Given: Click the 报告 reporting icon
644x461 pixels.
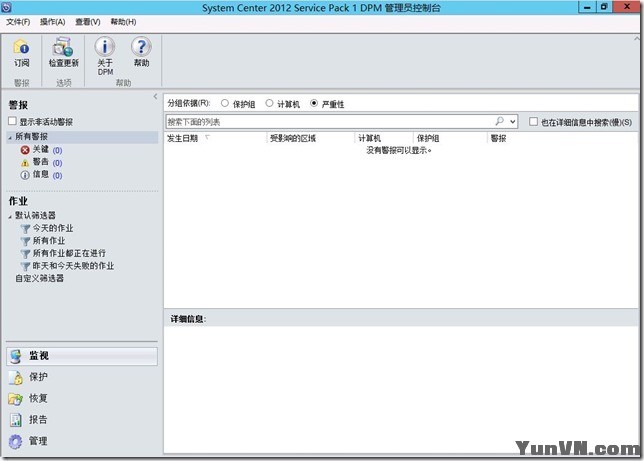Looking at the screenshot, I should [x=16, y=420].
